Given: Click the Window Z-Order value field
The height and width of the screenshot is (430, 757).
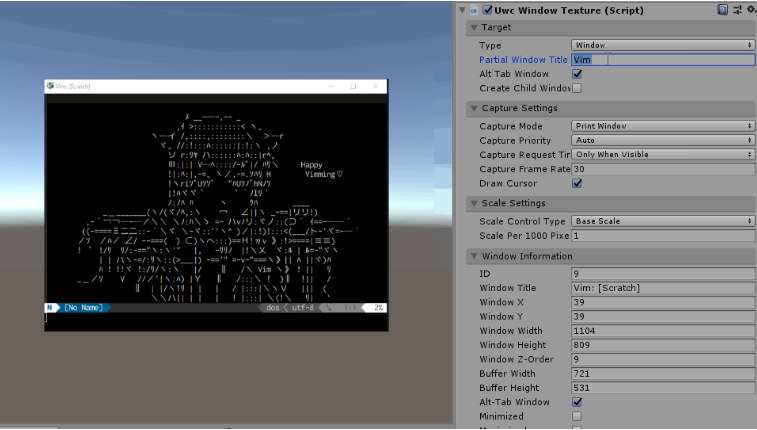Looking at the screenshot, I should pos(663,359).
